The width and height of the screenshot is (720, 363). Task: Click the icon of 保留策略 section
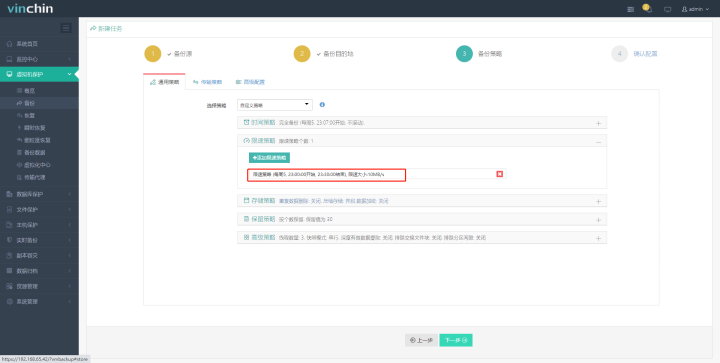point(246,219)
